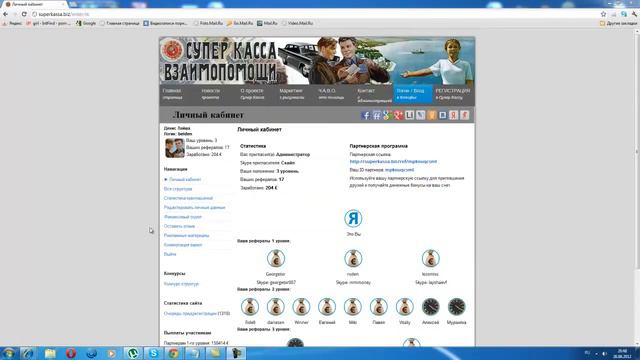Click 'Редактировать личные данные' link

tap(195, 208)
